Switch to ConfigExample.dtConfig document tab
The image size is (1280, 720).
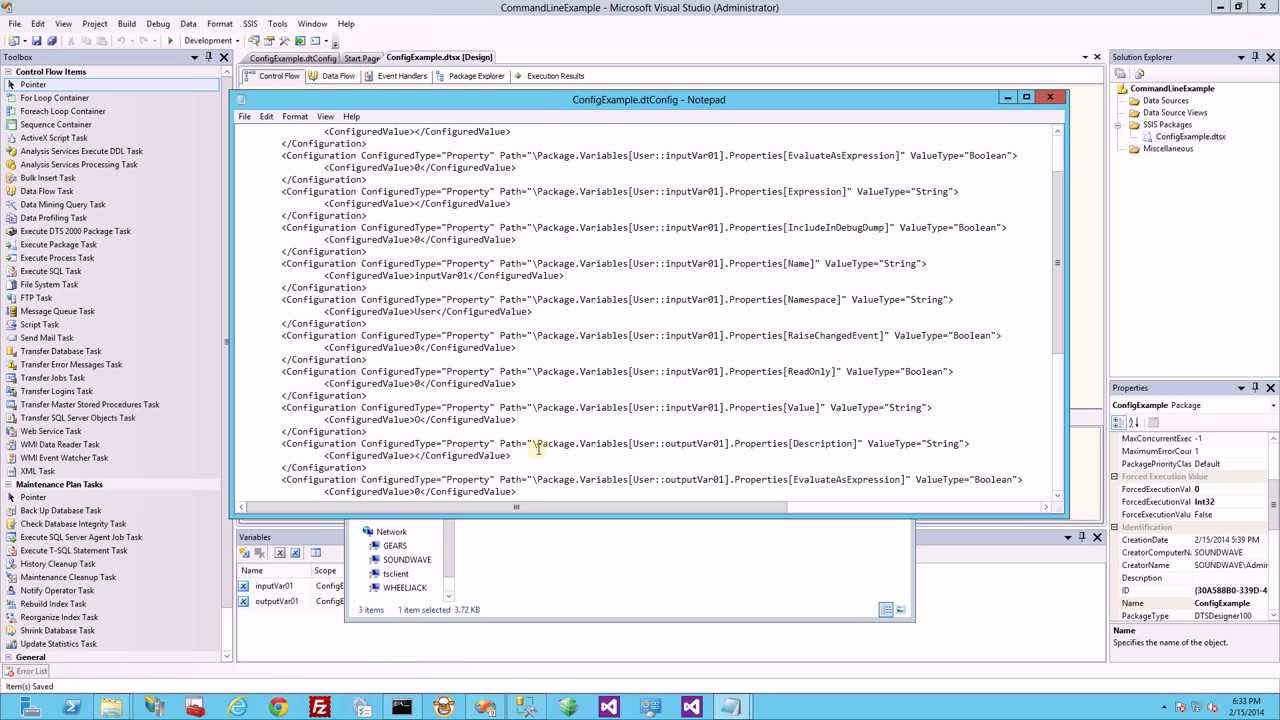click(292, 58)
